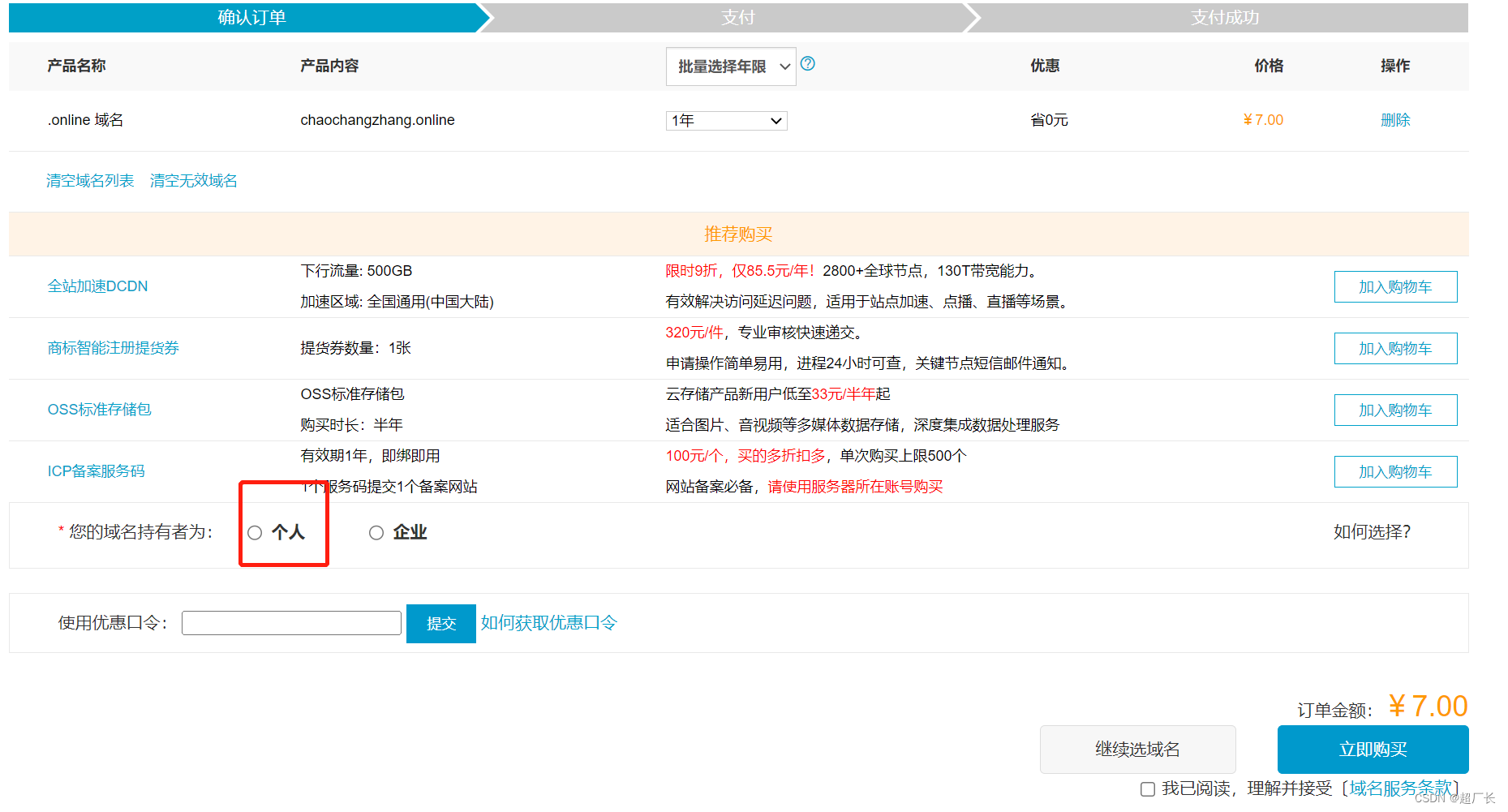The image size is (1508, 812).
Task: Open the 1年 duration dropdown
Action: (x=727, y=121)
